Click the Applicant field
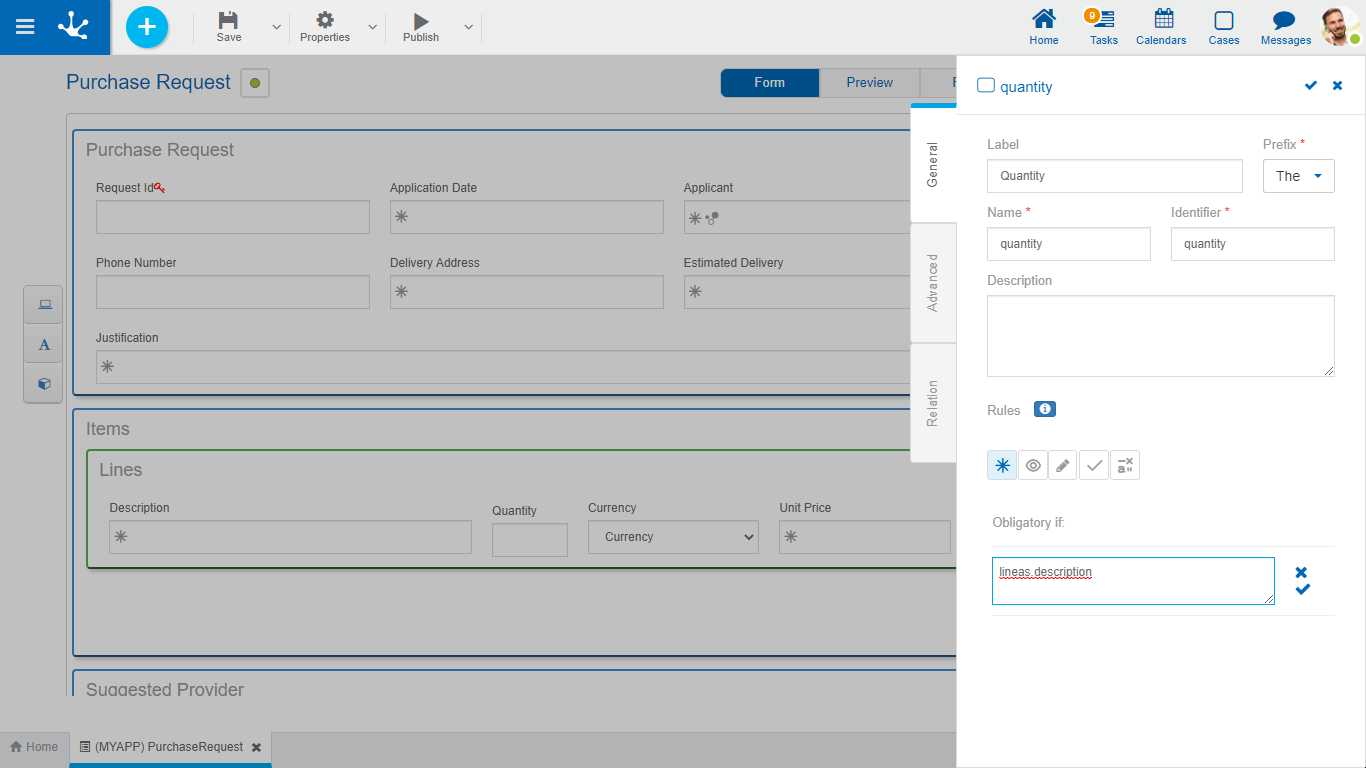1366x768 pixels. click(797, 217)
